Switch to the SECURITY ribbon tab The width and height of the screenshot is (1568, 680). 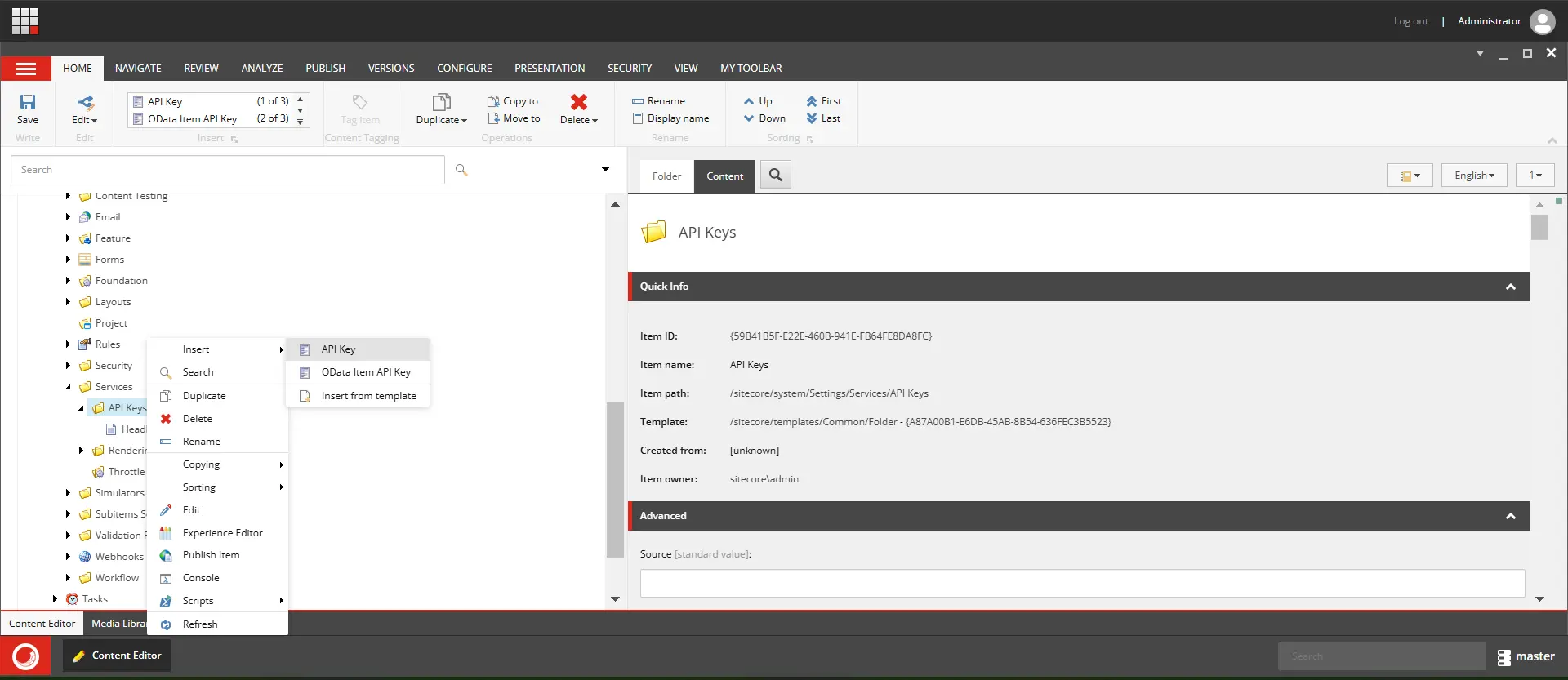point(630,69)
